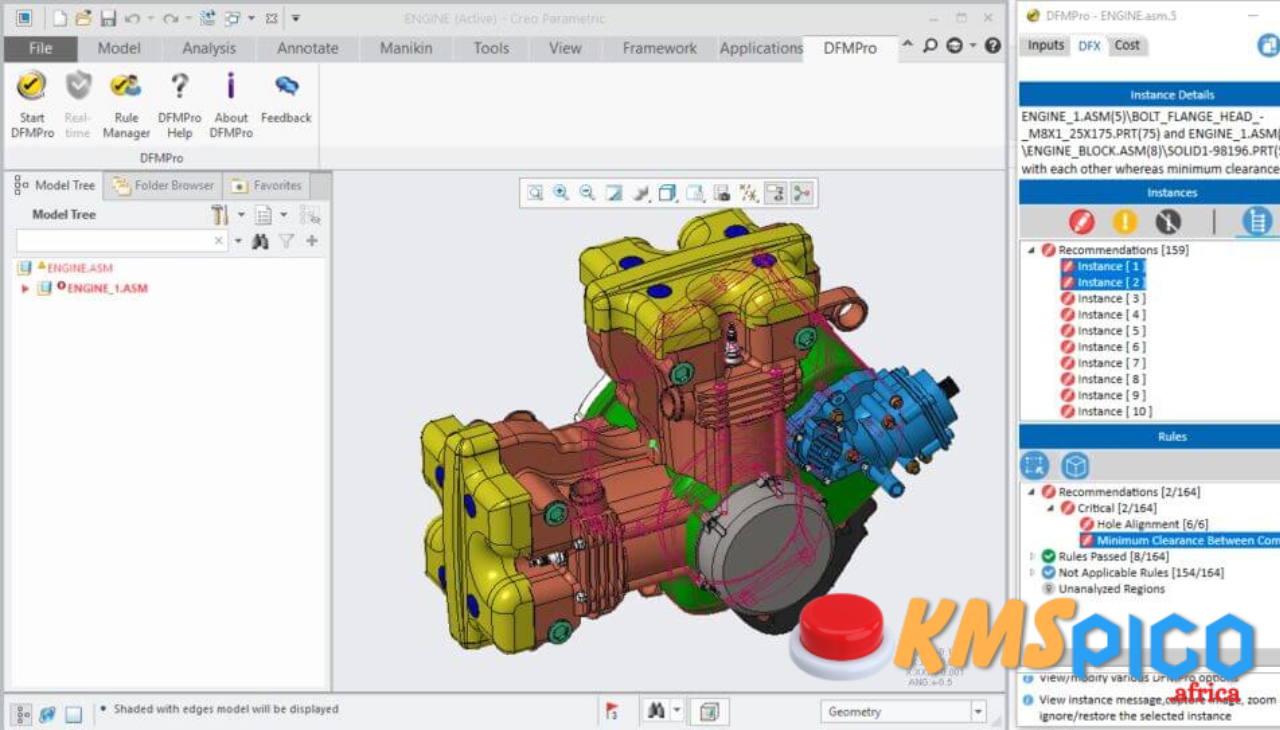1280x730 pixels.
Task: Collapse the Critical [2/164] node
Action: click(x=1051, y=508)
